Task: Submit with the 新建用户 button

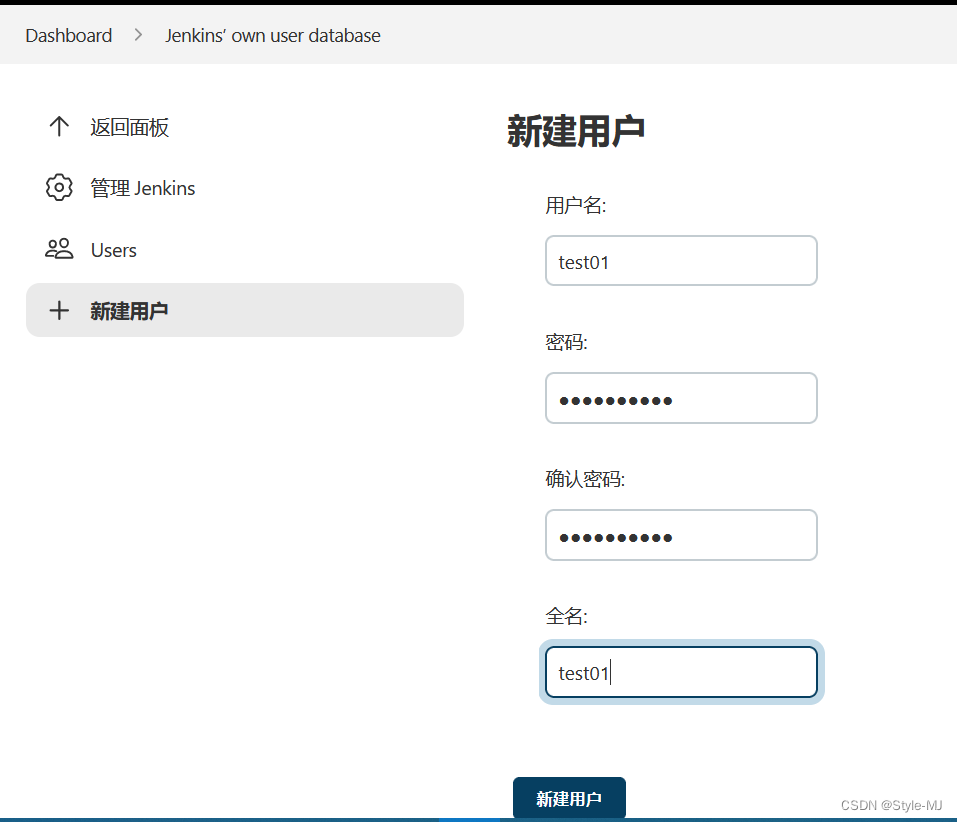Action: (x=569, y=798)
